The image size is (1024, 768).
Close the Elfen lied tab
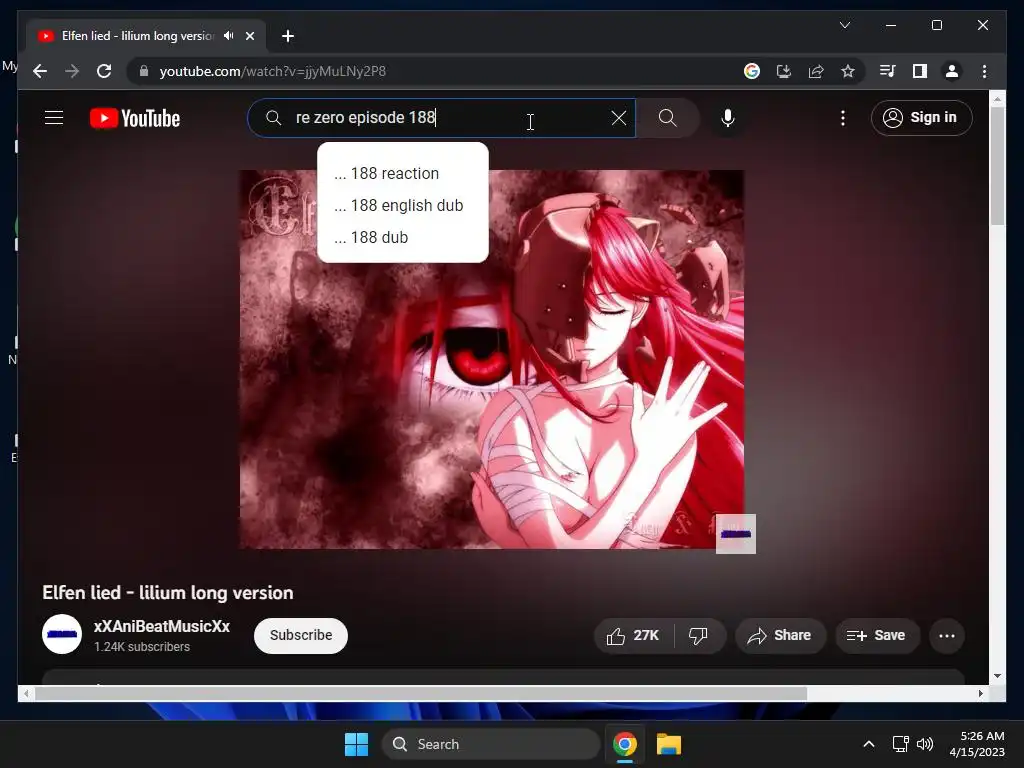tap(249, 36)
